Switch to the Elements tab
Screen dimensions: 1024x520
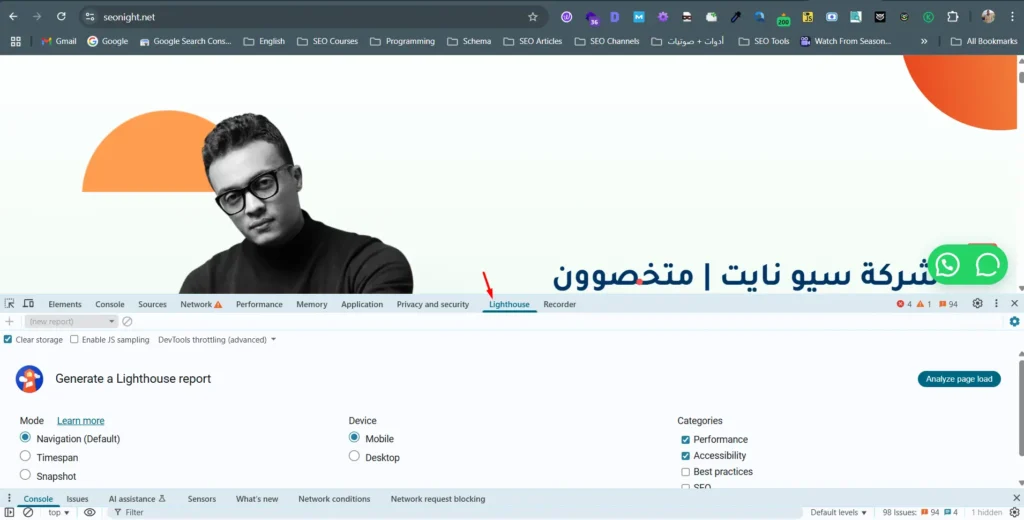click(x=65, y=304)
